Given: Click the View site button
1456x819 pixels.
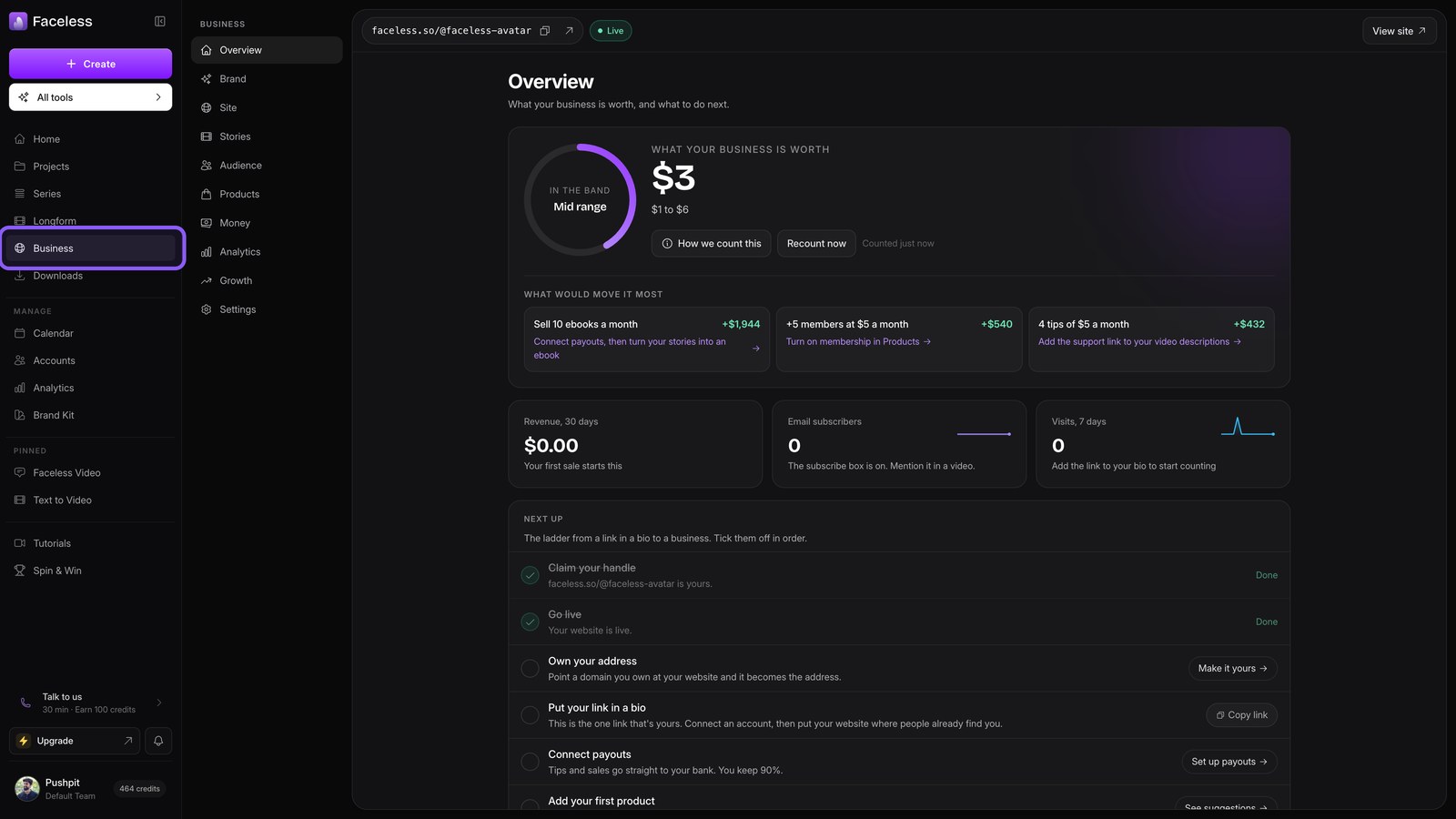Looking at the screenshot, I should point(1399,31).
